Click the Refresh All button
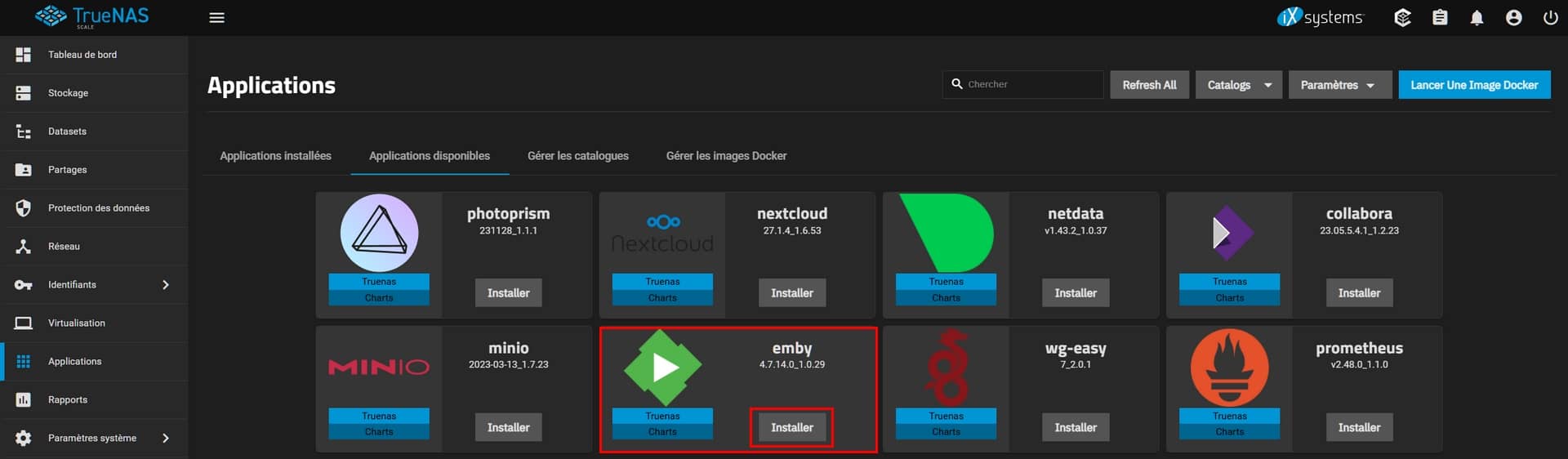Viewport: 1568px width, 459px height. point(1148,85)
